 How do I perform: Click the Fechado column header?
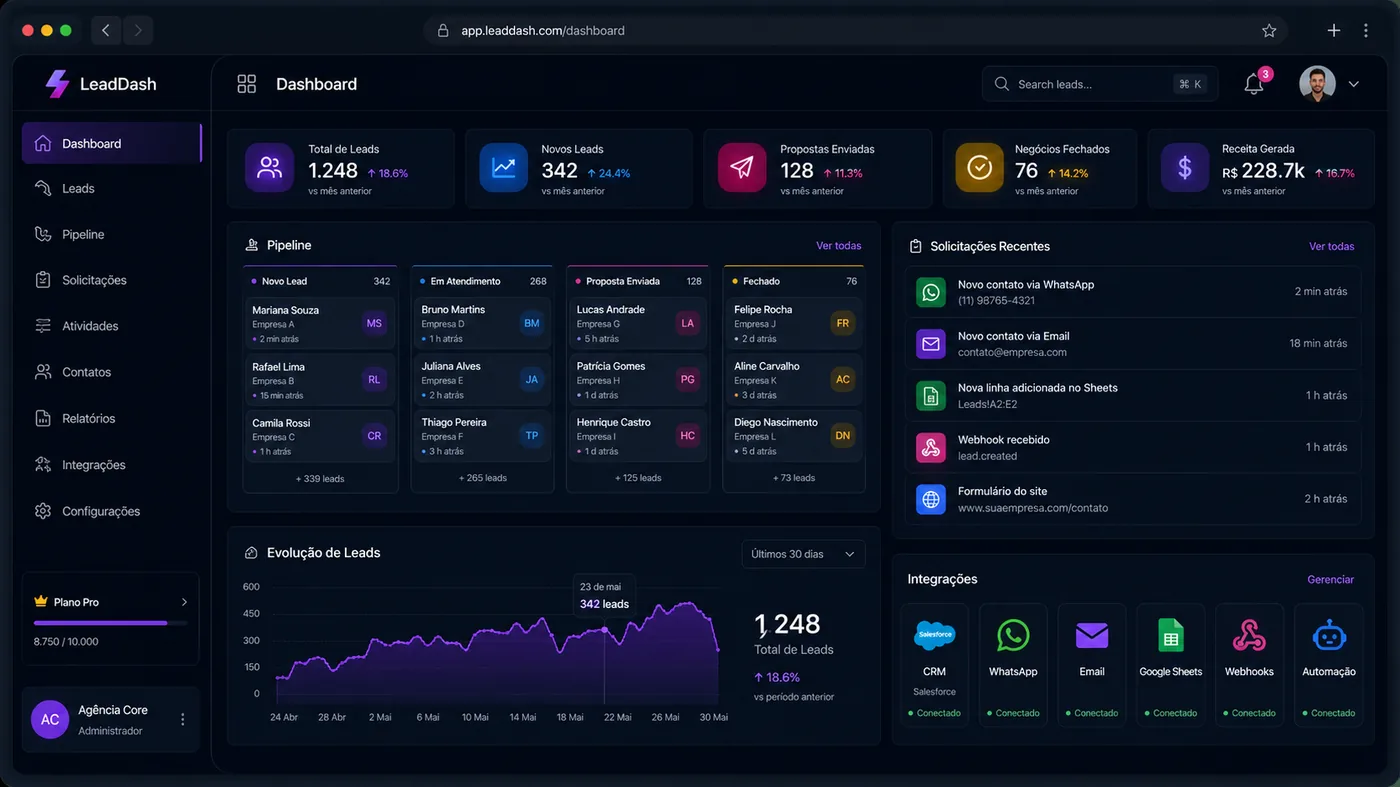click(x=794, y=281)
